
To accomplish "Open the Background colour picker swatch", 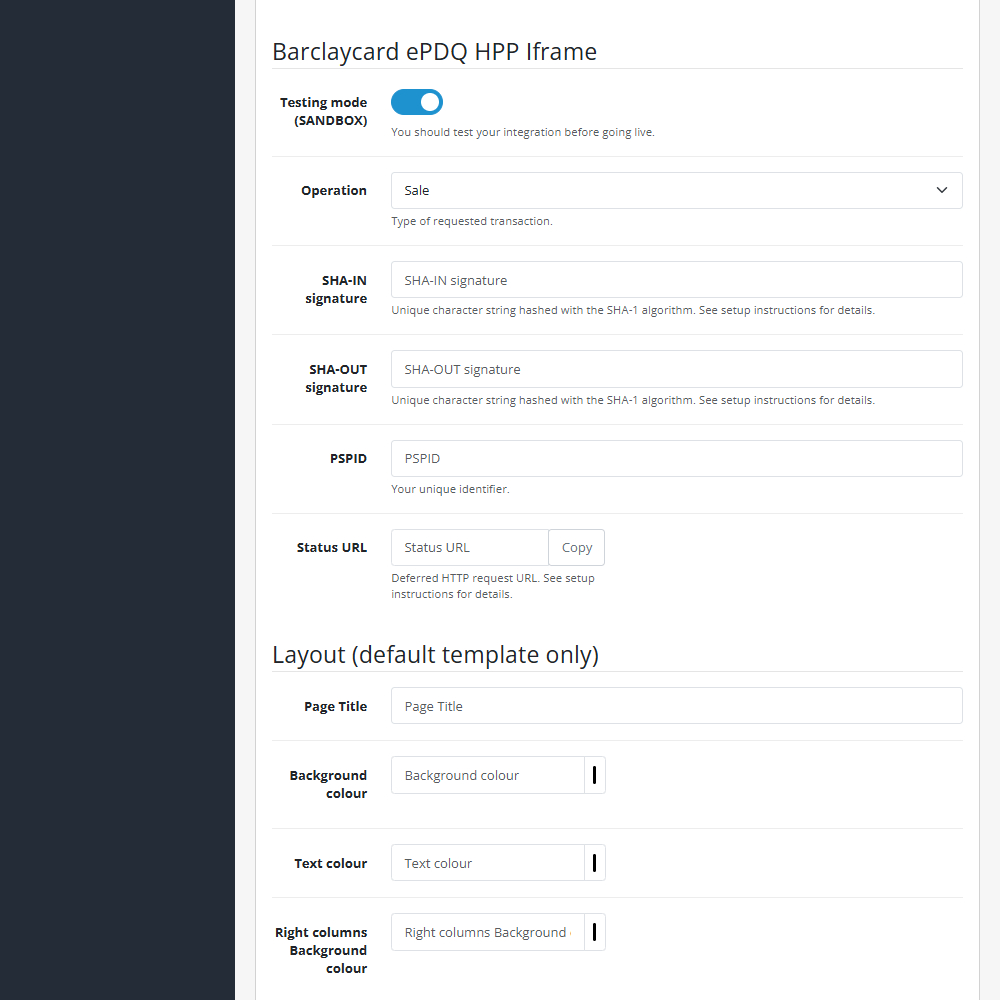I will [x=594, y=775].
